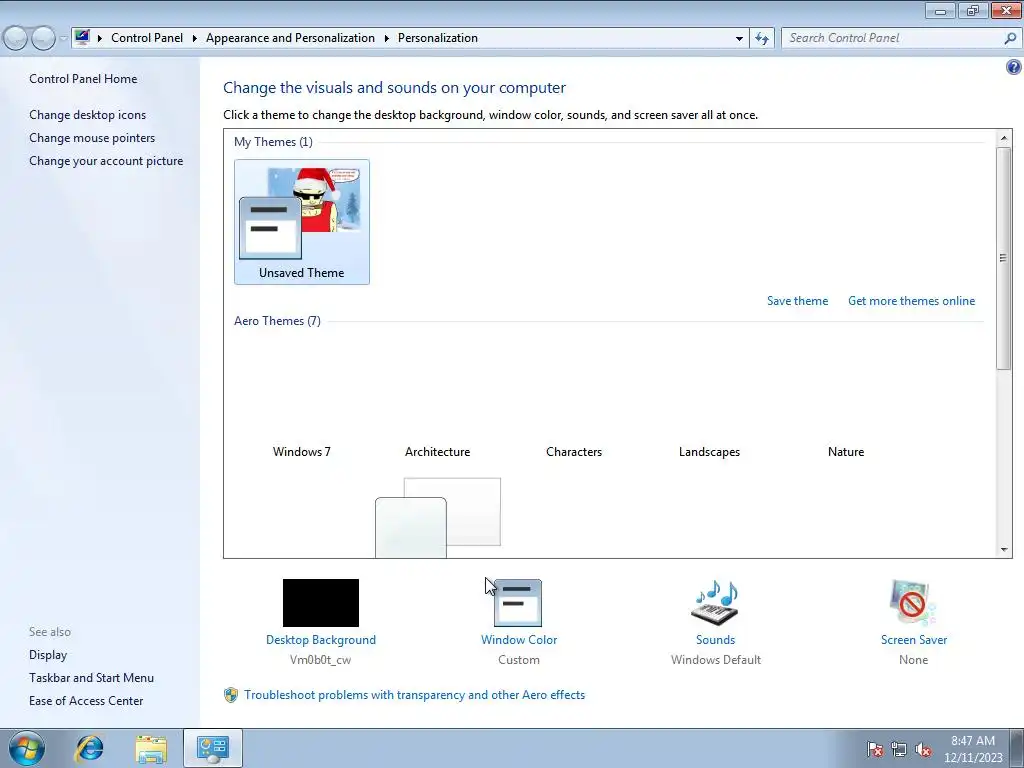Screen dimensions: 1024x768
Task: Open Change desktop icons
Action: point(88,114)
